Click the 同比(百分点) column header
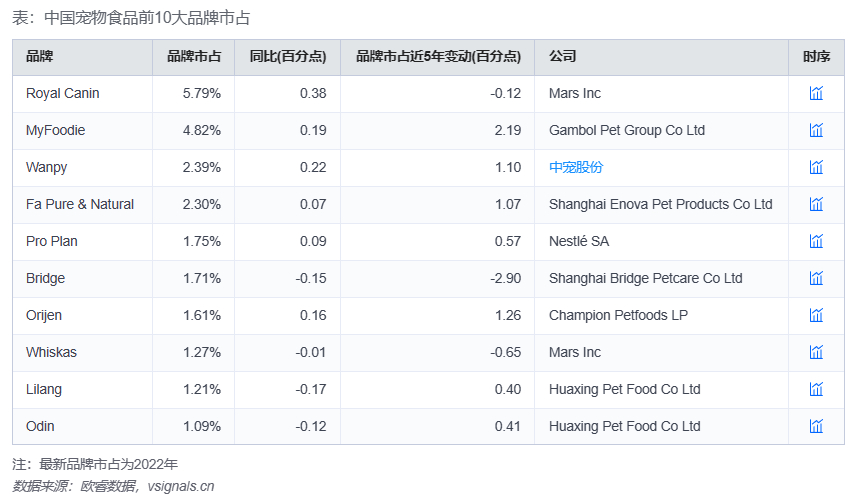This screenshot has height=504, width=856. coord(287,57)
